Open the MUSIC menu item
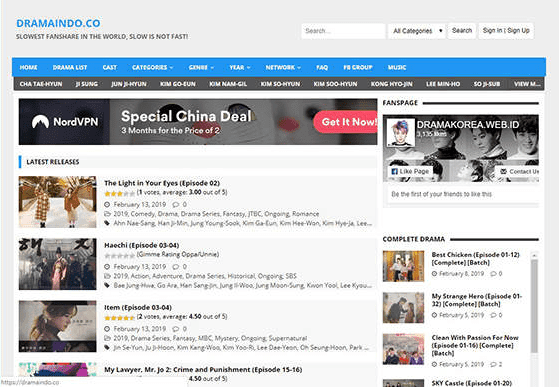The image size is (559, 387). point(397,67)
